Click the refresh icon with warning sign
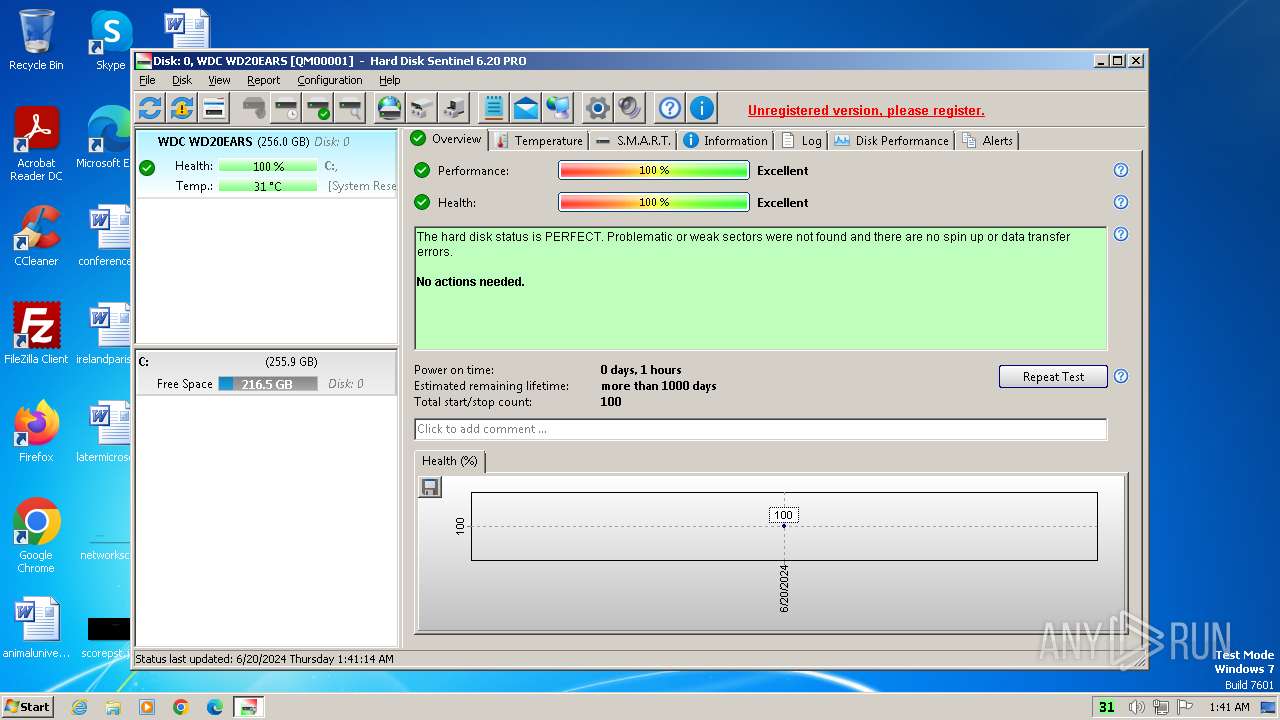This screenshot has height=720, width=1280. (x=182, y=108)
